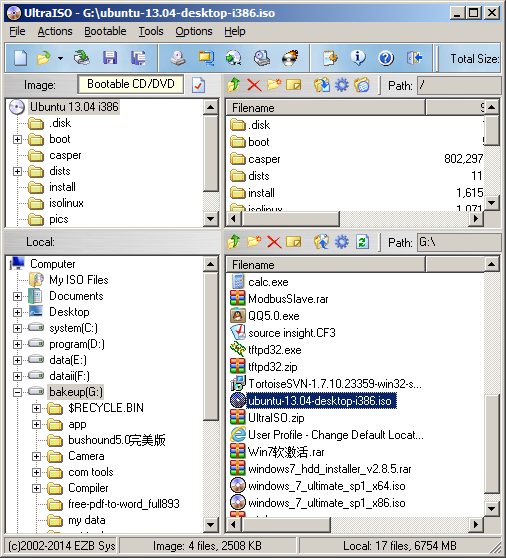The width and height of the screenshot is (506, 558).
Task: Toggle the image boot info checkmark icon
Action: 198,85
